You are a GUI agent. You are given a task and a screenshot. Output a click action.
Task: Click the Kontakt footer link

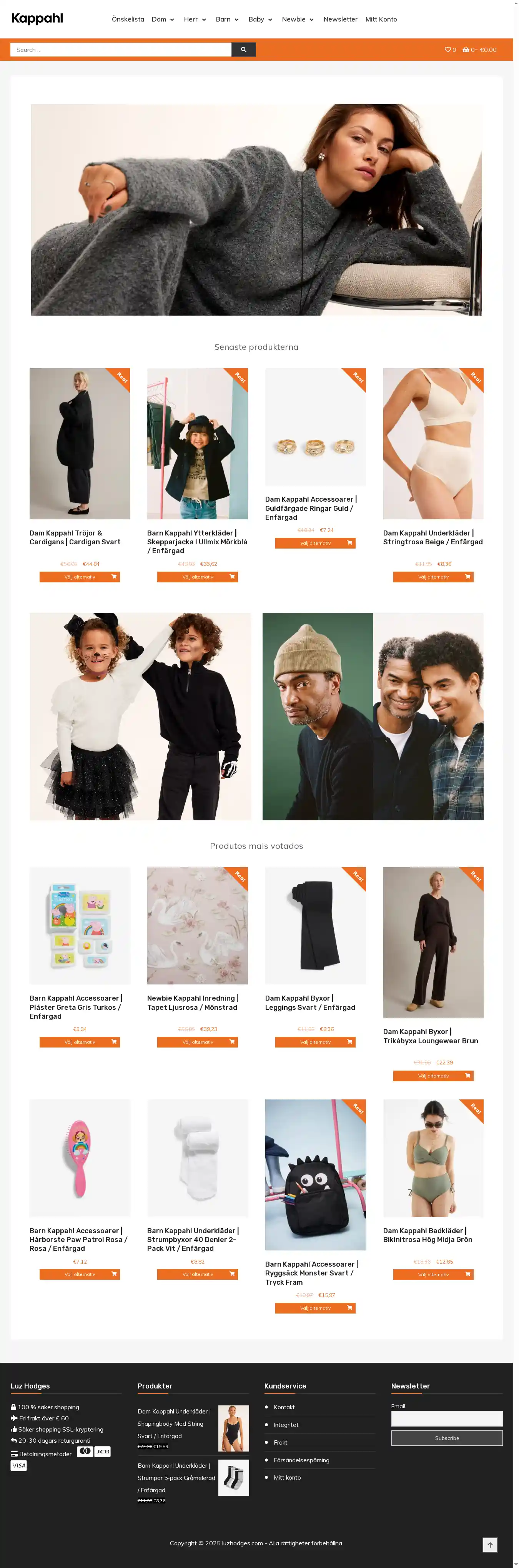[x=284, y=1407]
